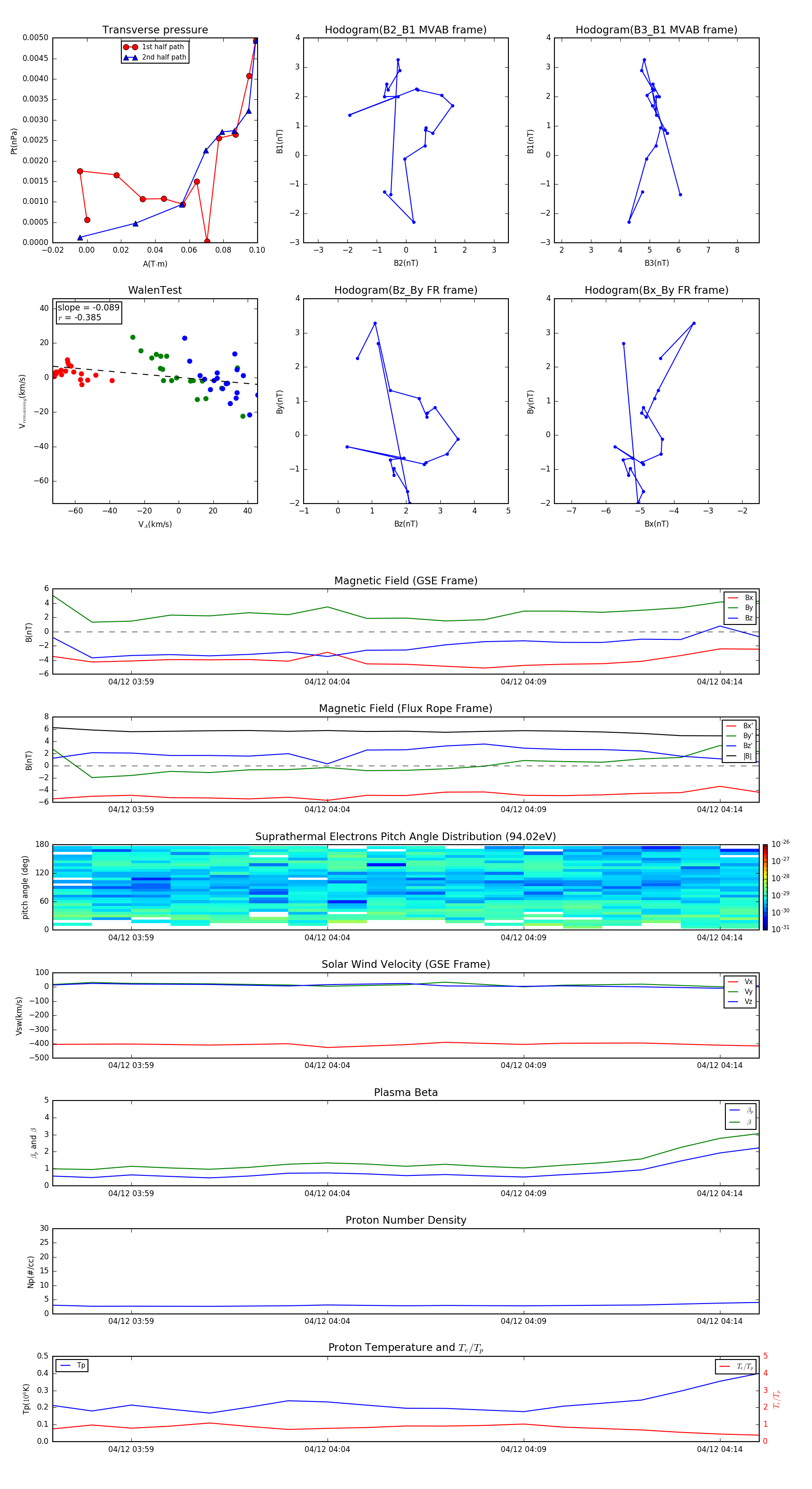Click the "10^-26" colorbar tick label

[x=780, y=844]
